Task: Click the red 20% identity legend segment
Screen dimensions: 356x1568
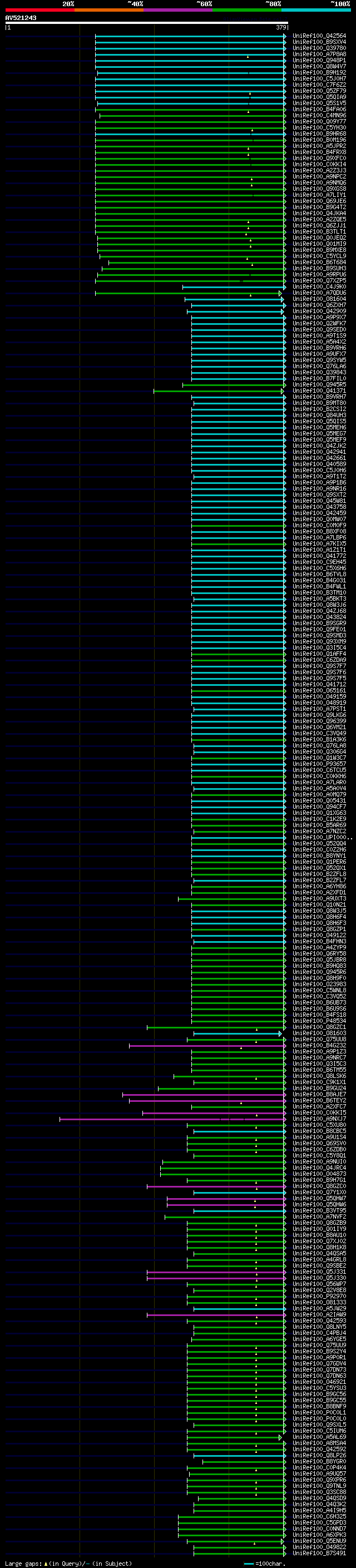Action: pos(39,10)
